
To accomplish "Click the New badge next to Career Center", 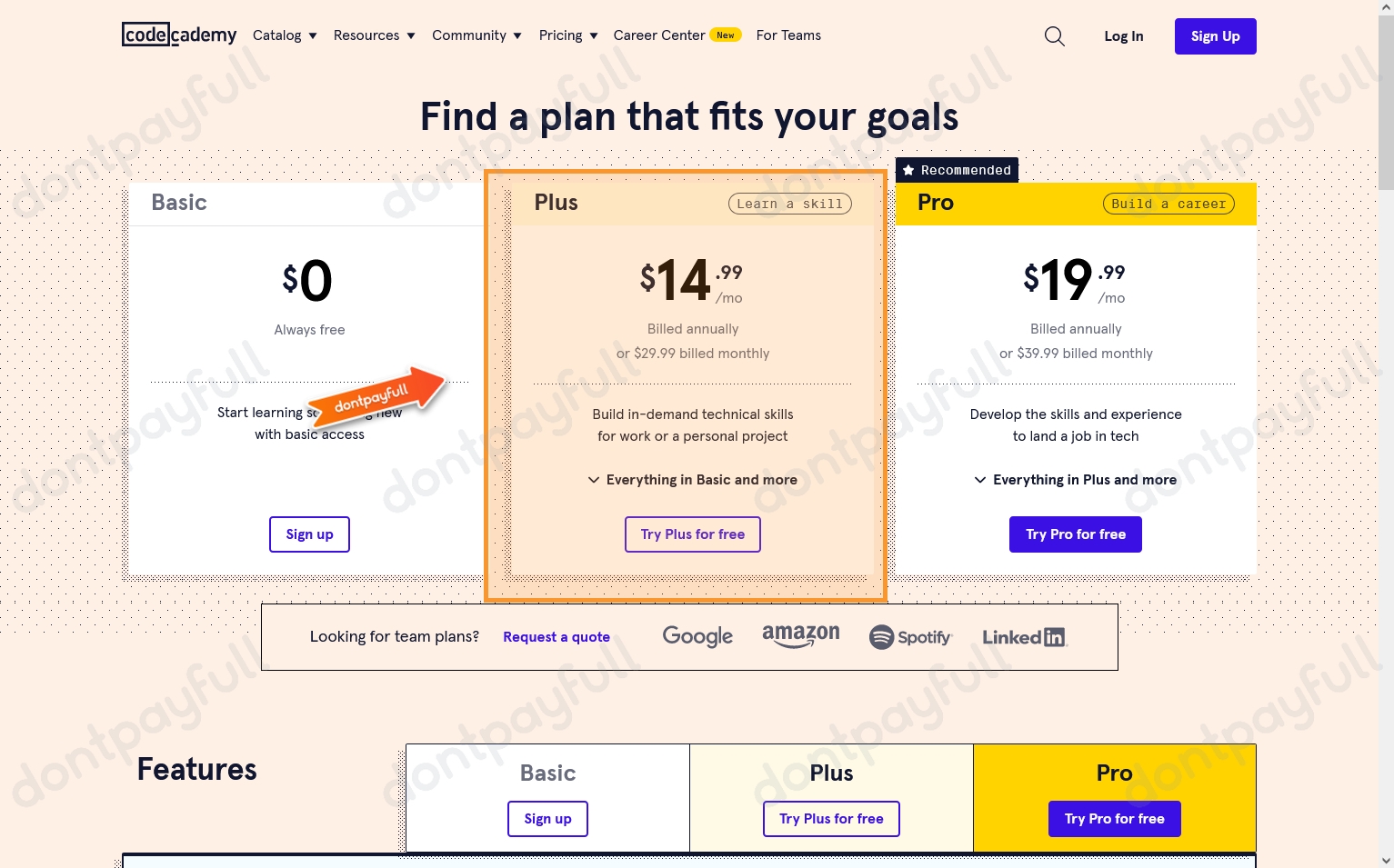I will click(x=725, y=35).
